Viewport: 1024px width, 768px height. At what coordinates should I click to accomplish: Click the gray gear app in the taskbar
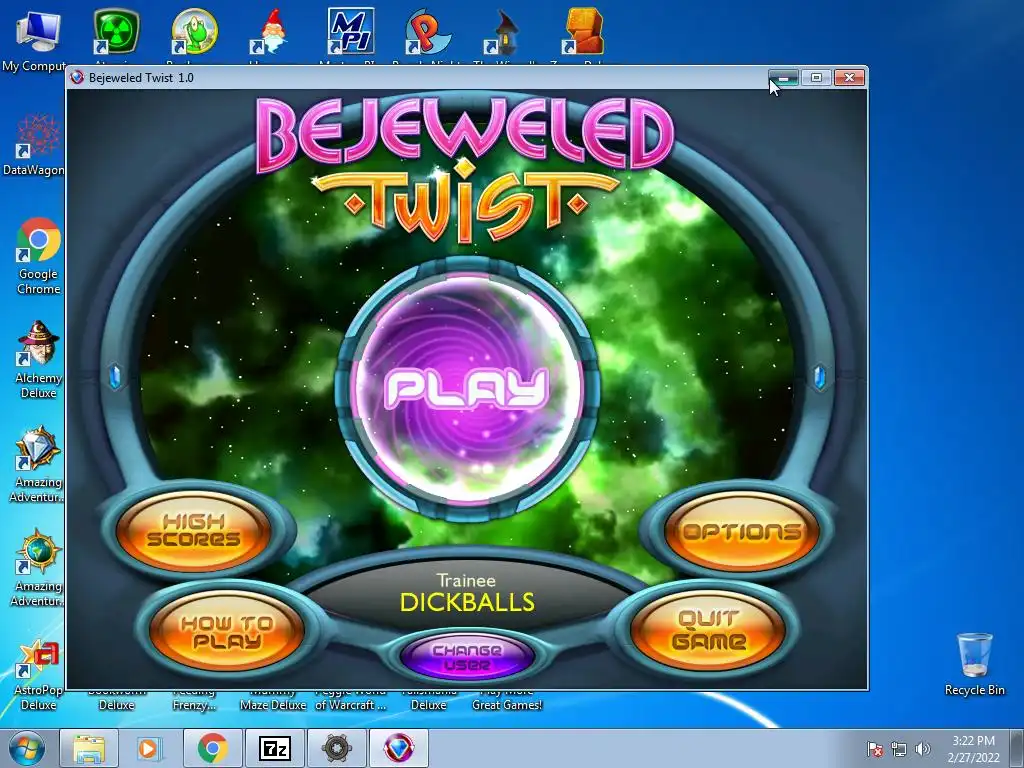(x=336, y=748)
